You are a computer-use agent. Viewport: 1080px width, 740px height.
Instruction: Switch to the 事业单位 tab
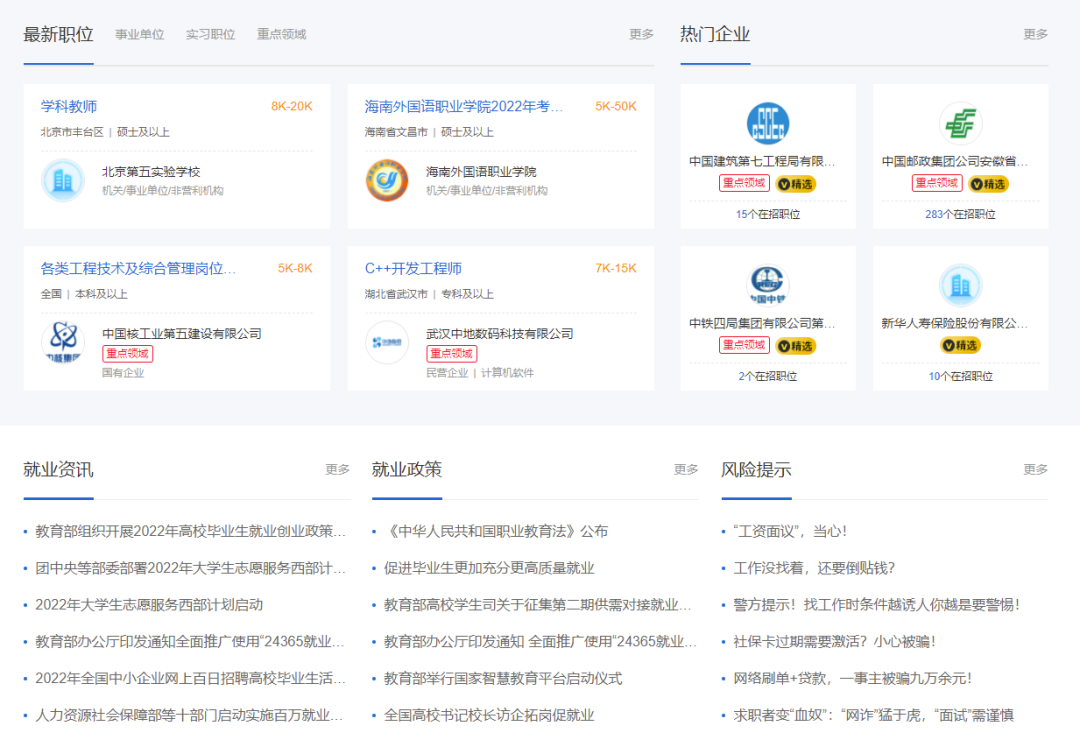point(140,34)
